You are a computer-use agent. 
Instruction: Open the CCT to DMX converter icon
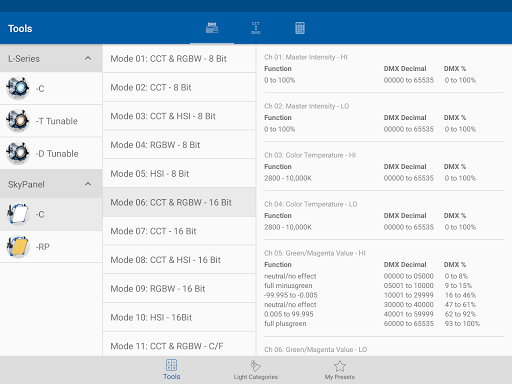(x=256, y=28)
